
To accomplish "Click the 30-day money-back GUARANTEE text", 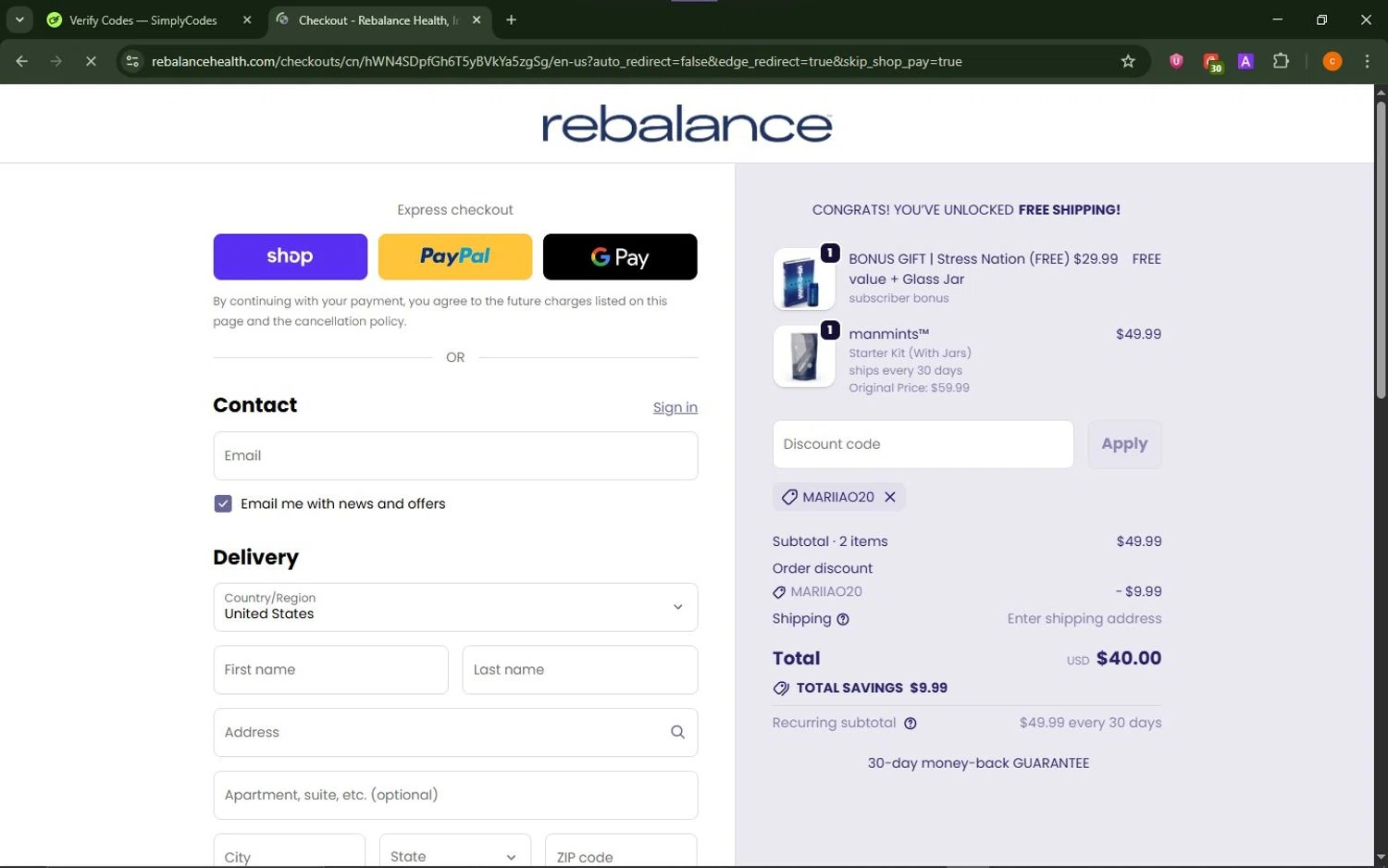I will pos(978,763).
